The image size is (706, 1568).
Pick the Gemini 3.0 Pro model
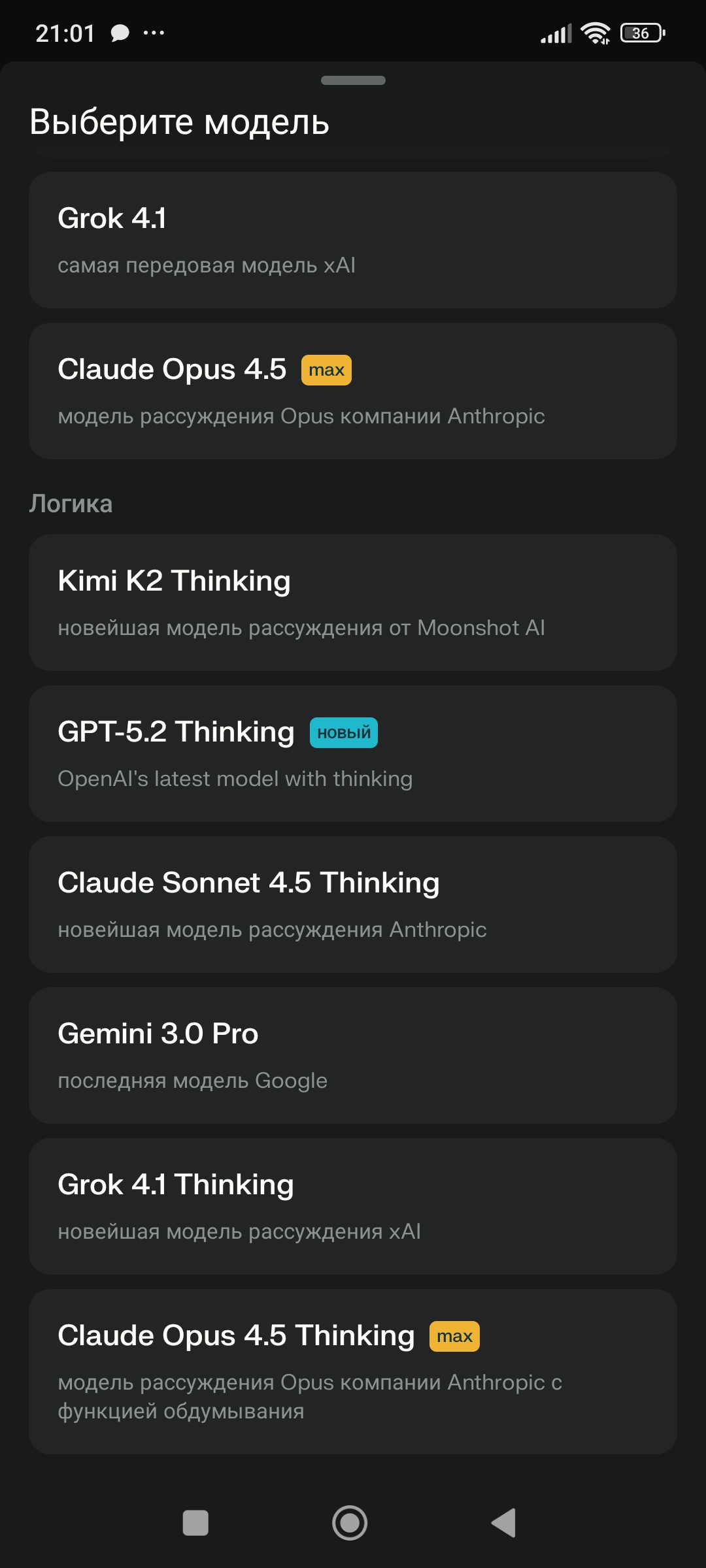click(x=353, y=1055)
